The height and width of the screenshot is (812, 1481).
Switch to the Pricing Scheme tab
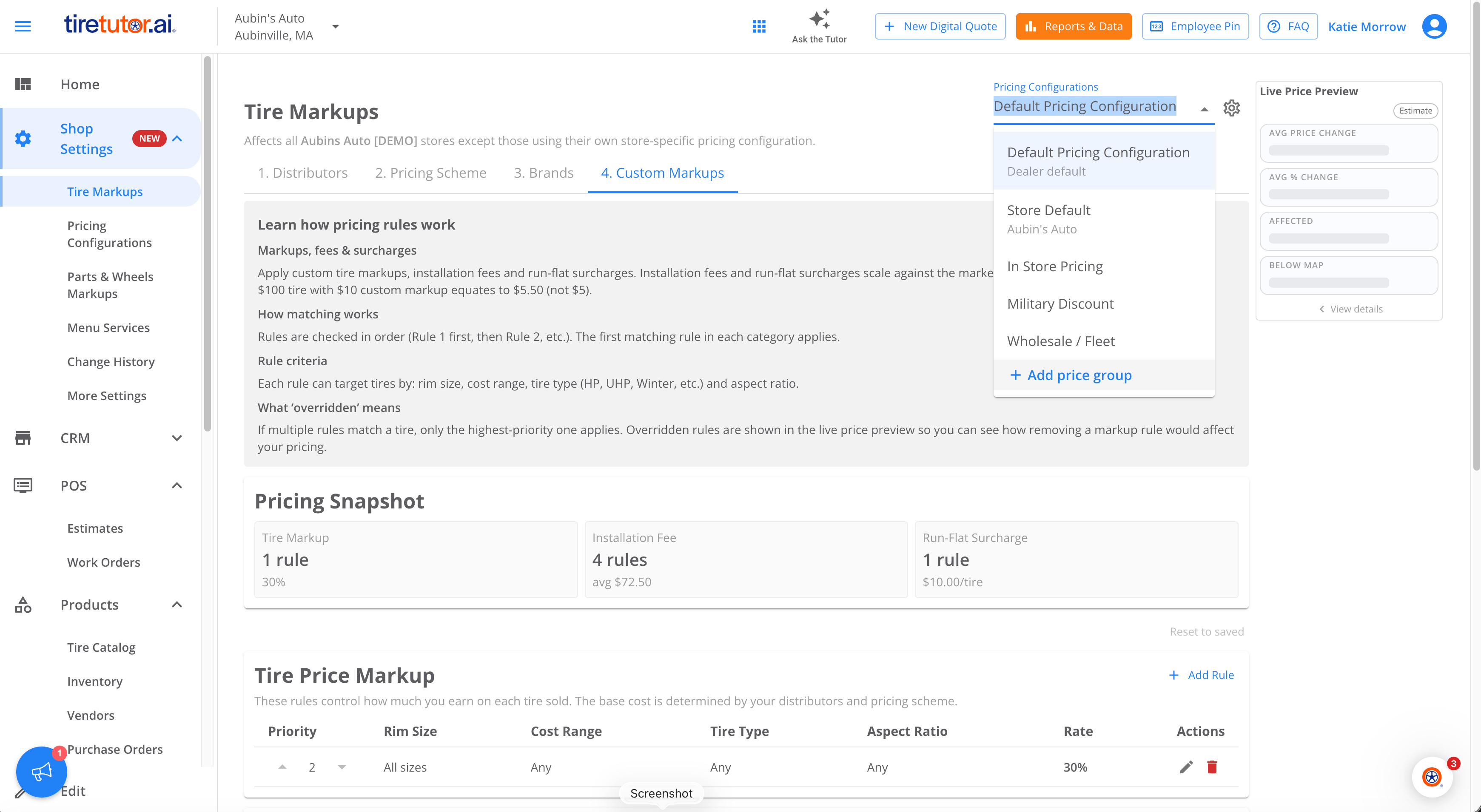430,173
